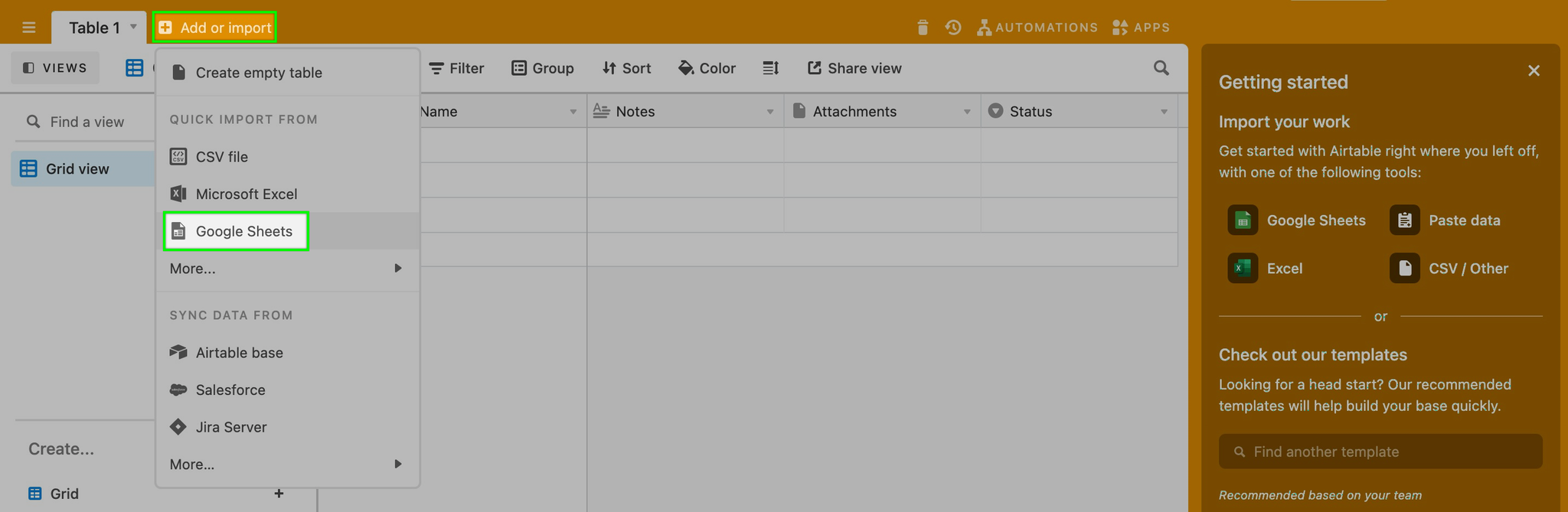Sync data from Jira Server
1568x512 pixels.
click(288, 427)
